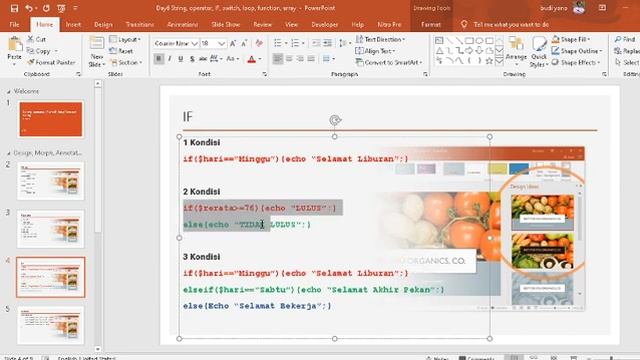
Task: Collapse the Welcome section
Action: click(x=9, y=91)
